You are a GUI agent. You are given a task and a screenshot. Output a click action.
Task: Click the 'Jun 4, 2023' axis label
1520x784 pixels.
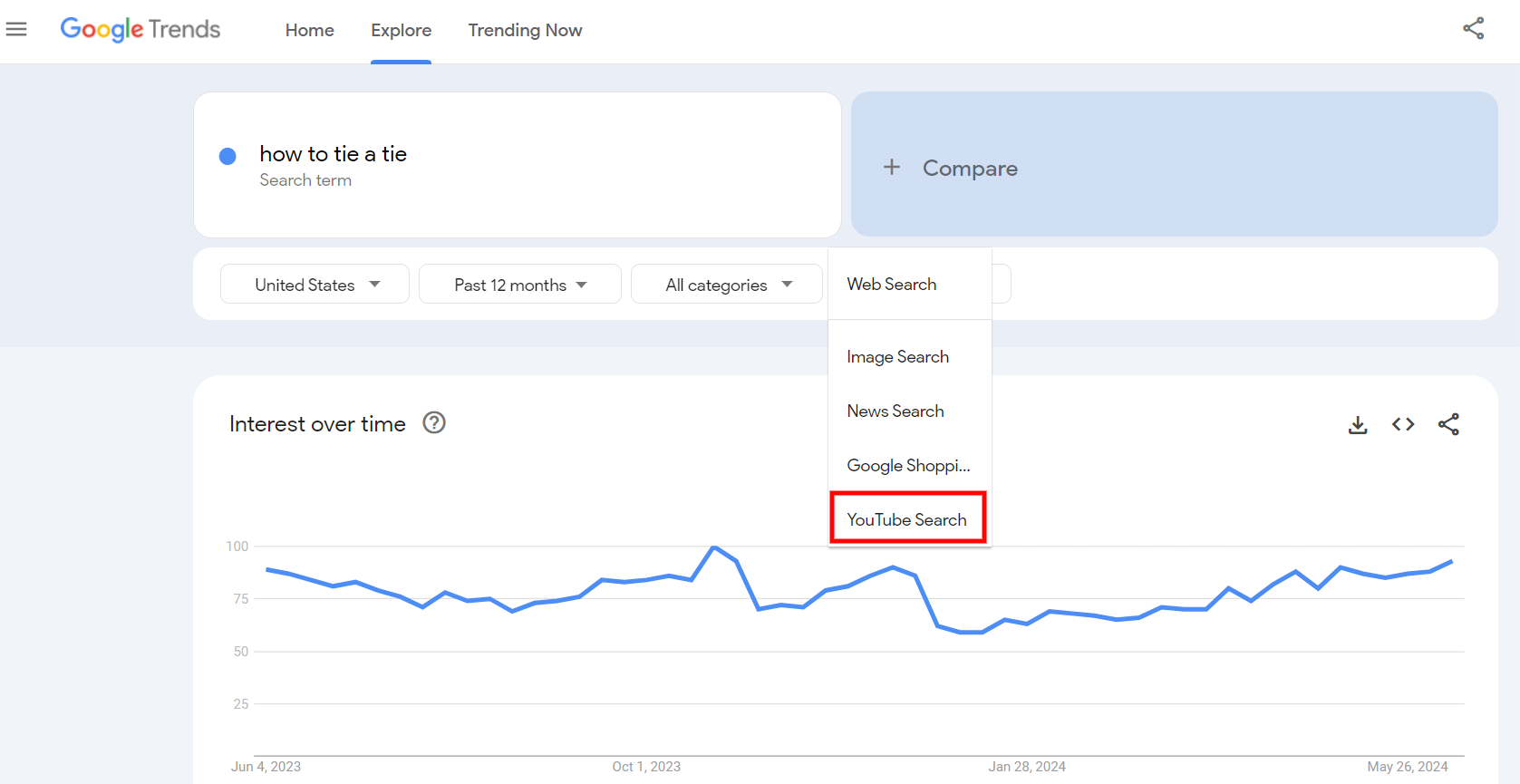(x=266, y=767)
